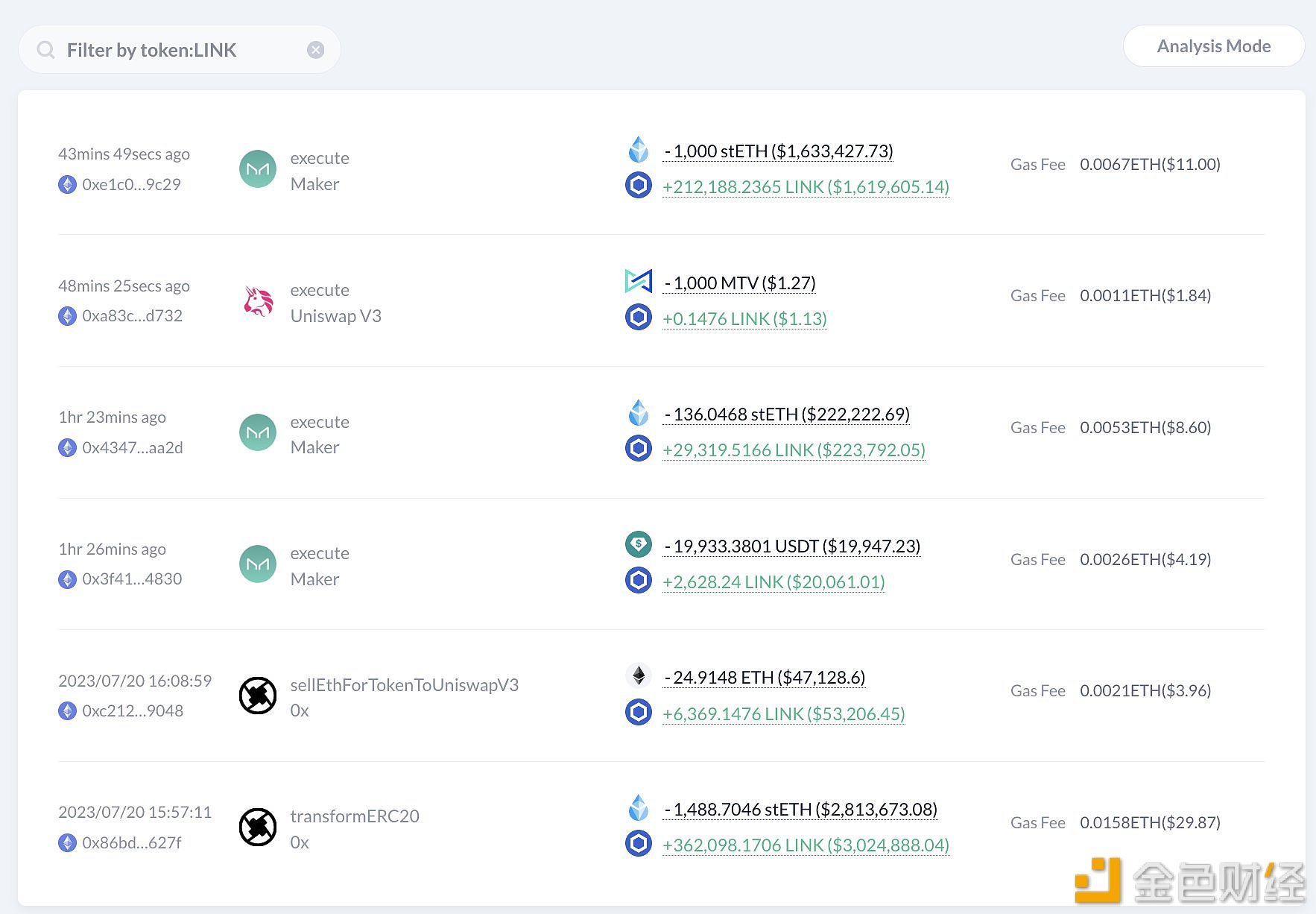Click Maker icon in 0xe1c0...9c29 row
The image size is (1316, 914).
[x=258, y=169]
